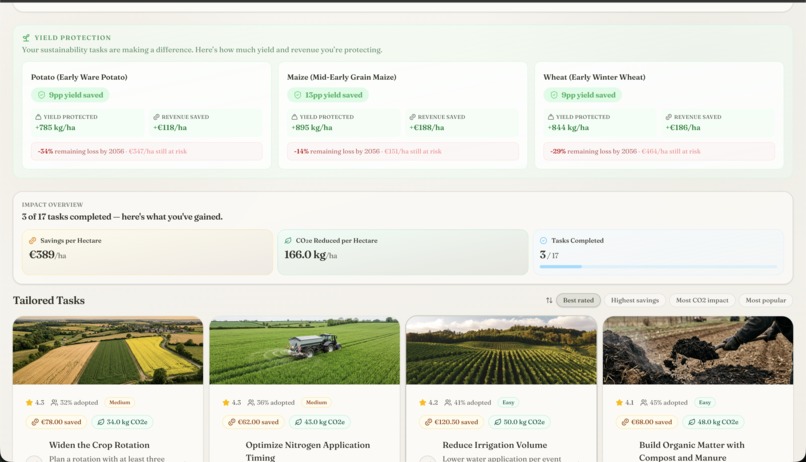This screenshot has width=806, height=462.
Task: Click the Potato Yield Protected icon
Action: [x=38, y=117]
